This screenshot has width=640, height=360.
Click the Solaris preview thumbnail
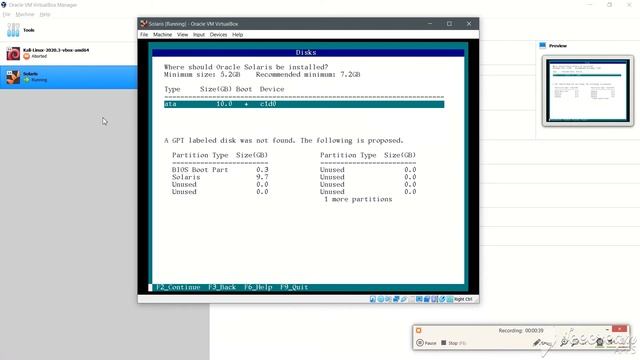click(588, 91)
